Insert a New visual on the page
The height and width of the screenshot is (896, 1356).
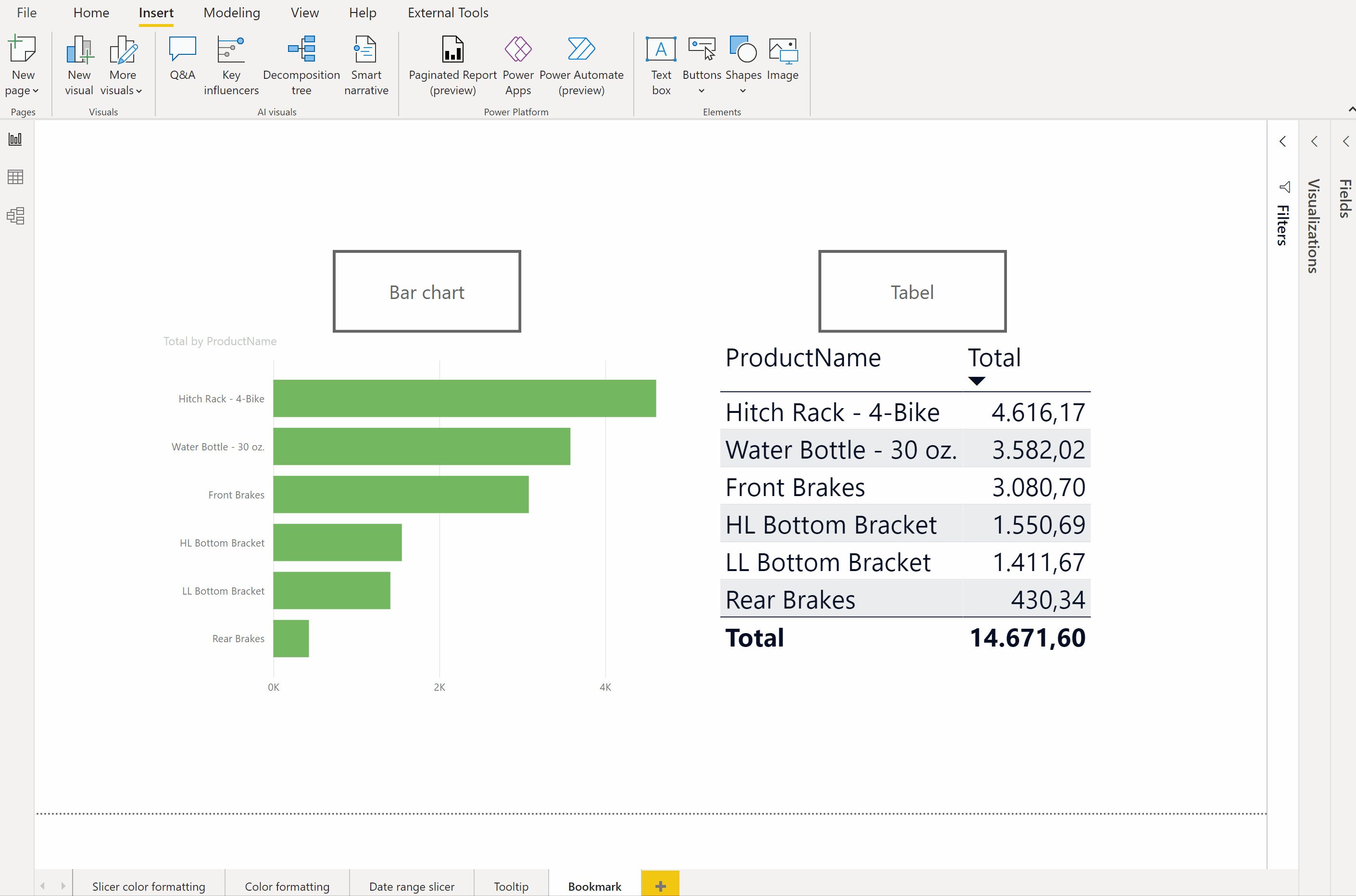79,64
